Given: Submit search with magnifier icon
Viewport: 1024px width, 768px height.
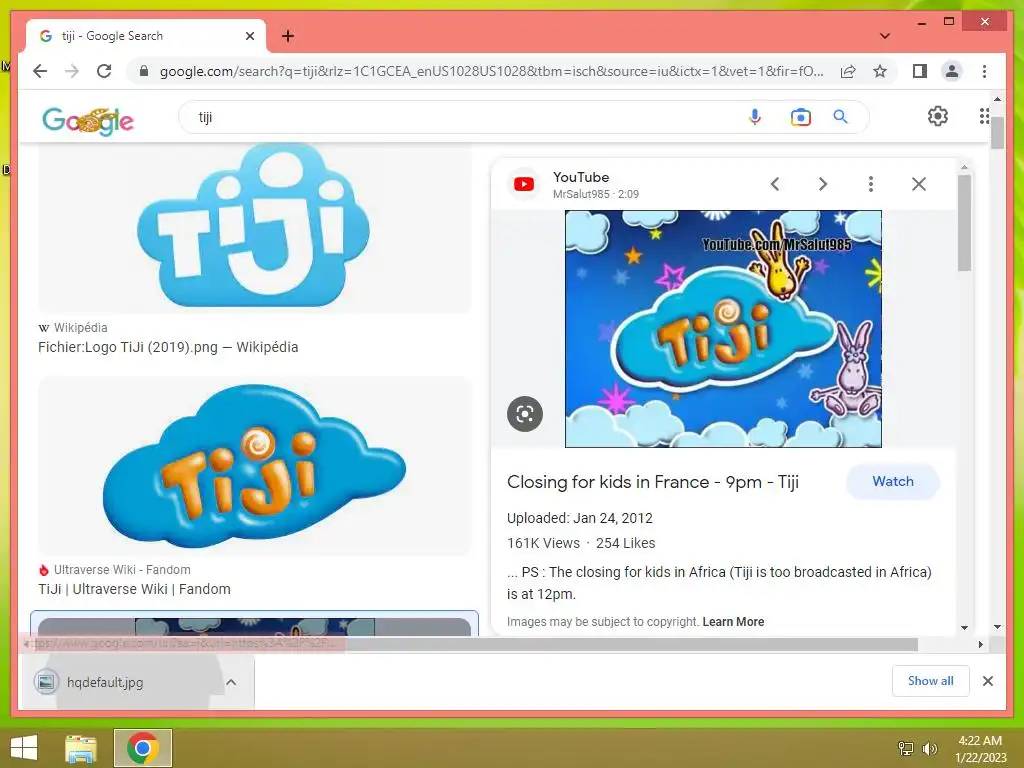Looking at the screenshot, I should click(x=840, y=117).
